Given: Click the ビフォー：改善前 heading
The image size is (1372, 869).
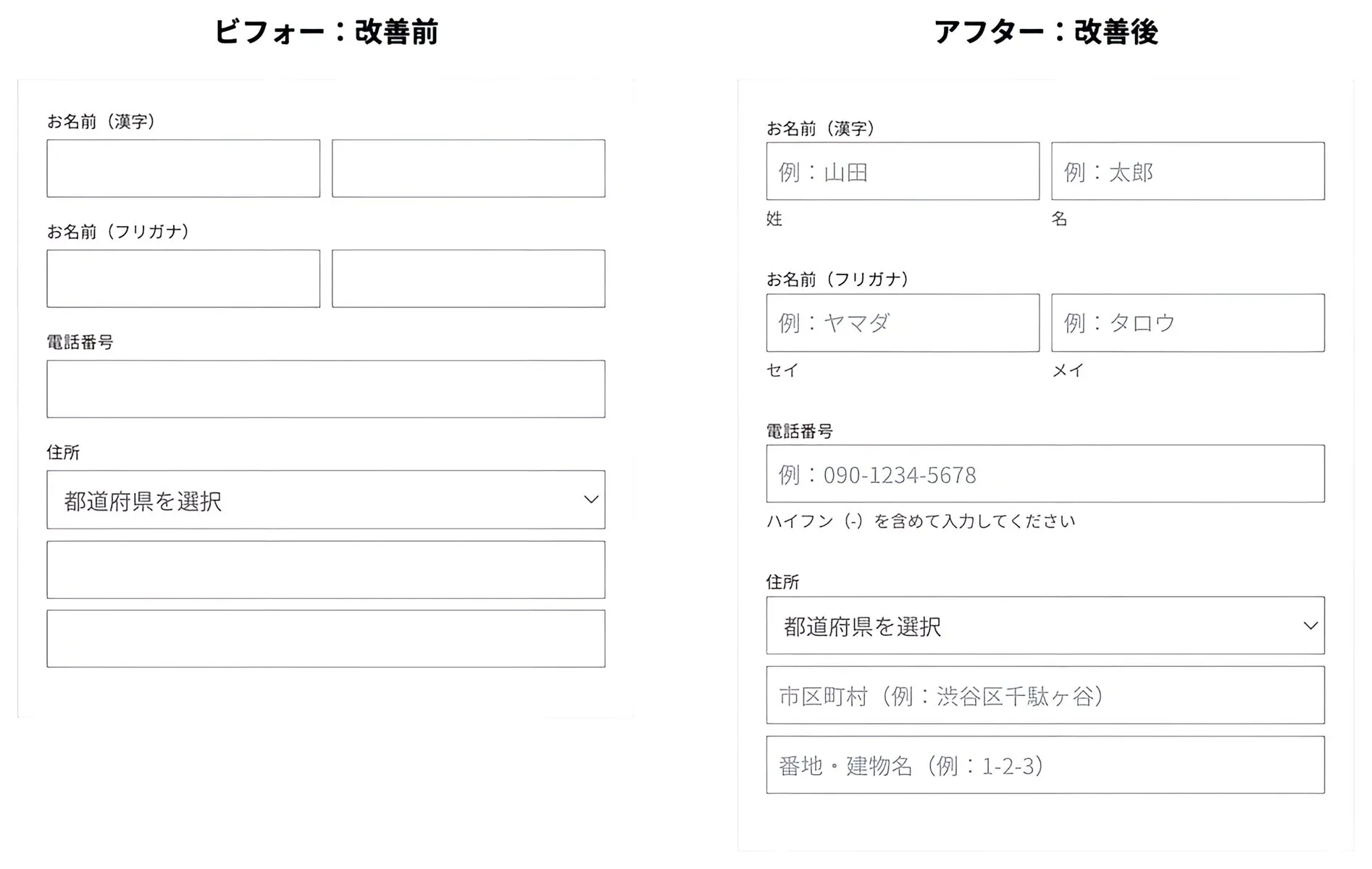Looking at the screenshot, I should (326, 32).
